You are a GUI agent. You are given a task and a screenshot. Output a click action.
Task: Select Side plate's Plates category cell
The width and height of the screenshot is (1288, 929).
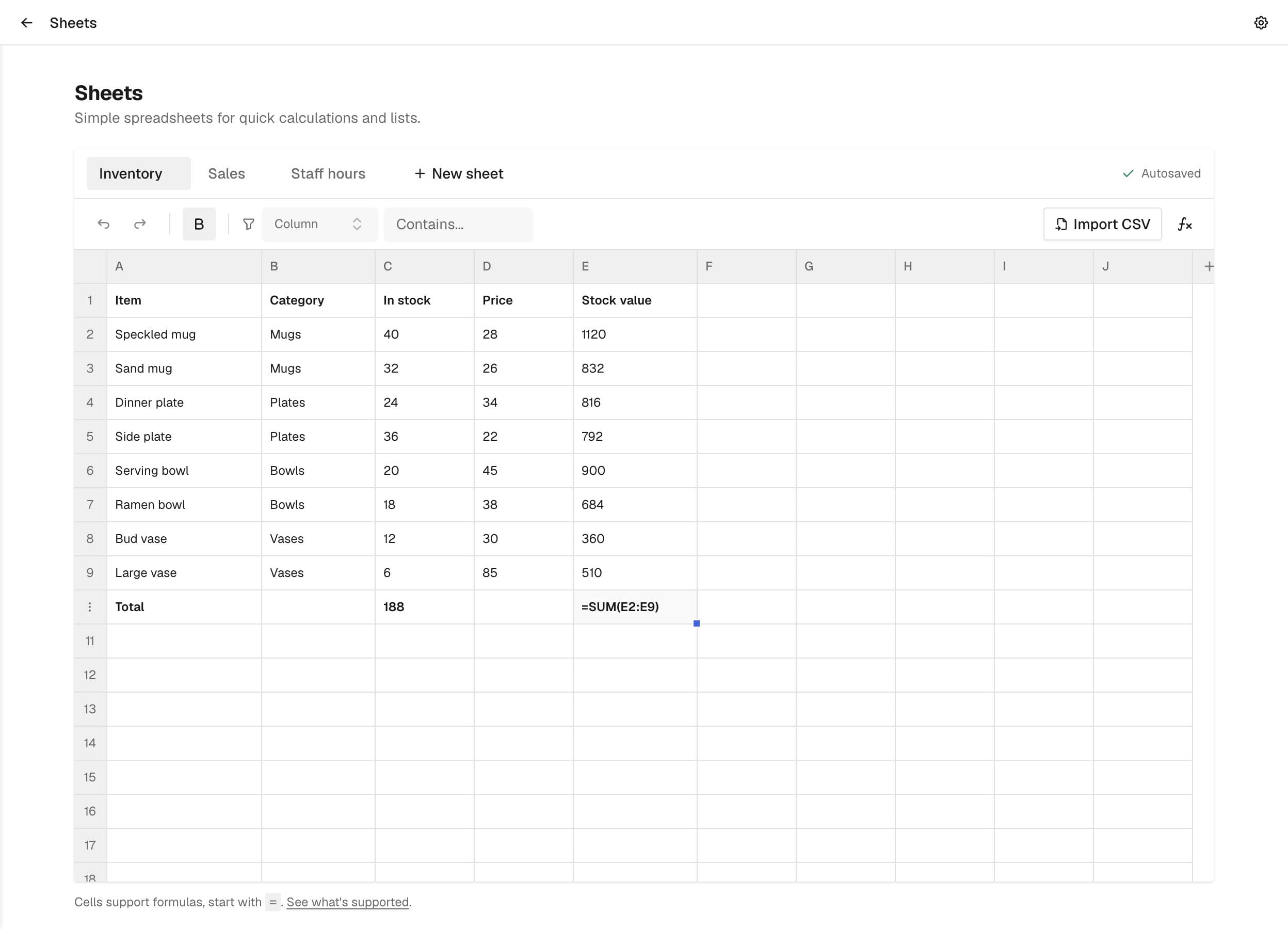point(318,437)
